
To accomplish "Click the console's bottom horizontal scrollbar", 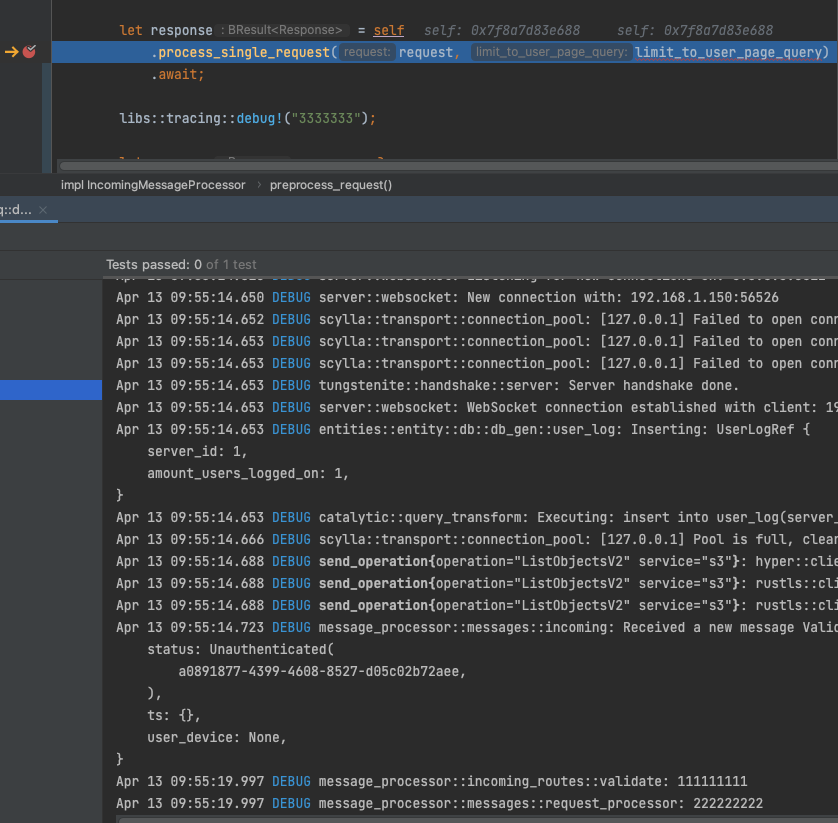I will (x=470, y=818).
